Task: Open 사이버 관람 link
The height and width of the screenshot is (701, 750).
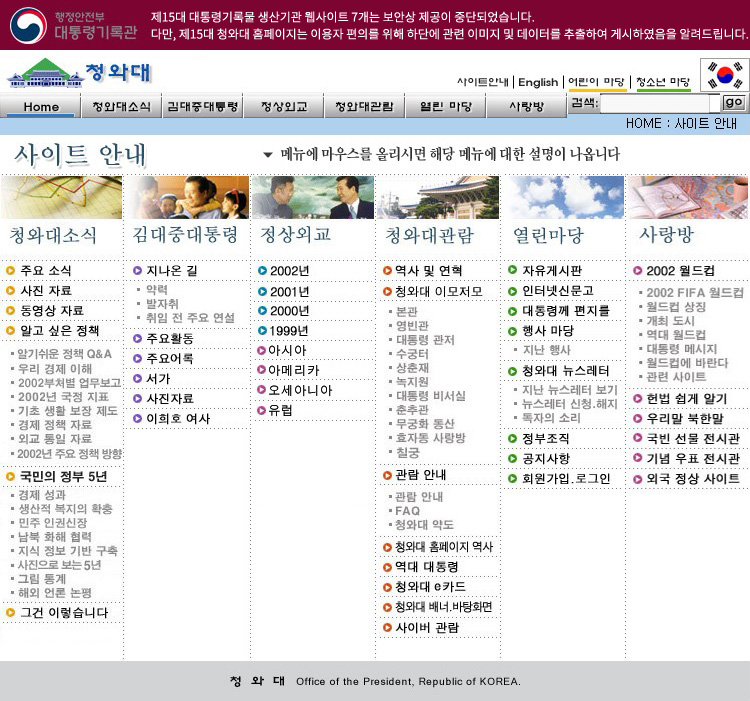Action: [x=427, y=627]
